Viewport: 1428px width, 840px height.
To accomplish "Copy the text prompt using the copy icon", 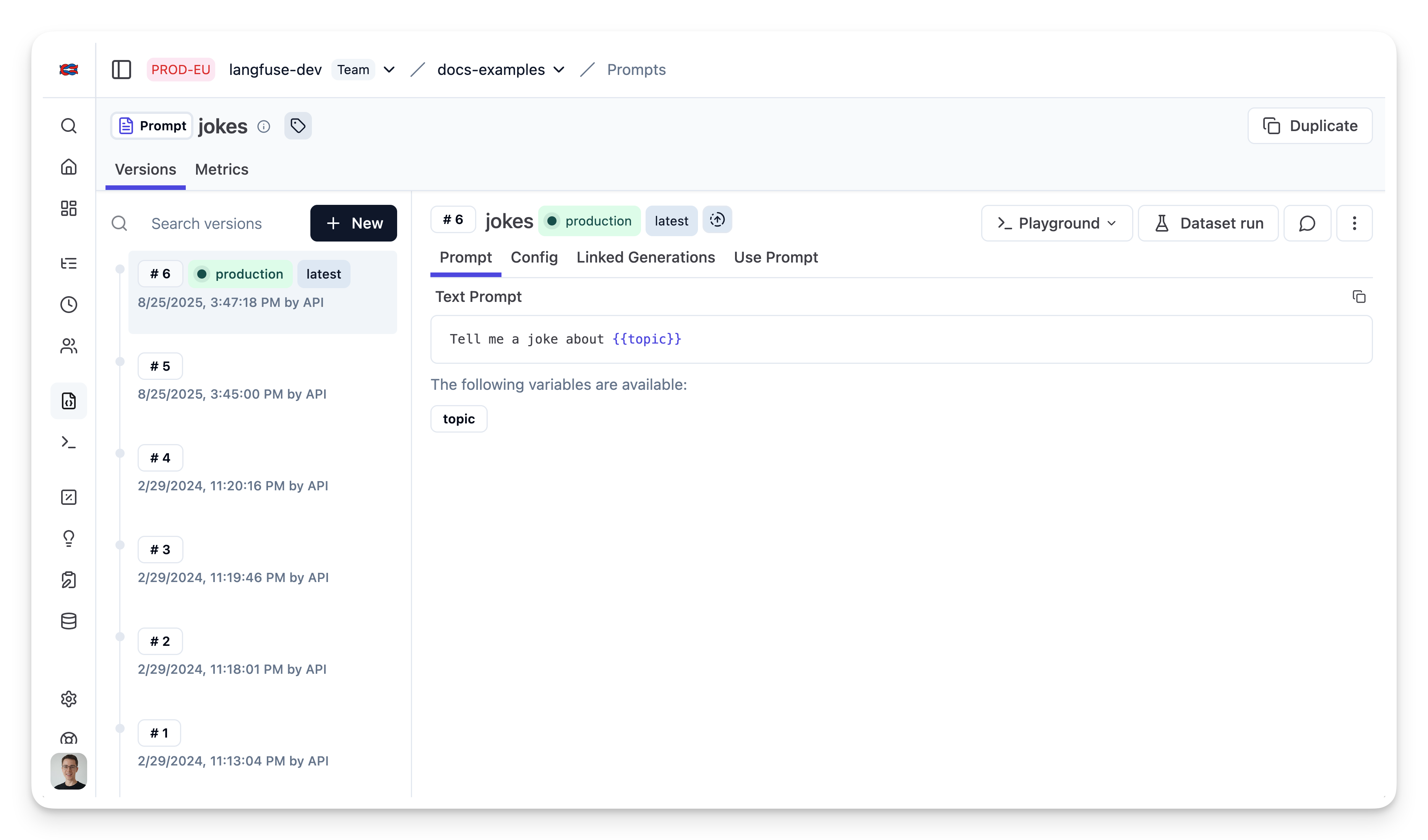I will tap(1359, 296).
